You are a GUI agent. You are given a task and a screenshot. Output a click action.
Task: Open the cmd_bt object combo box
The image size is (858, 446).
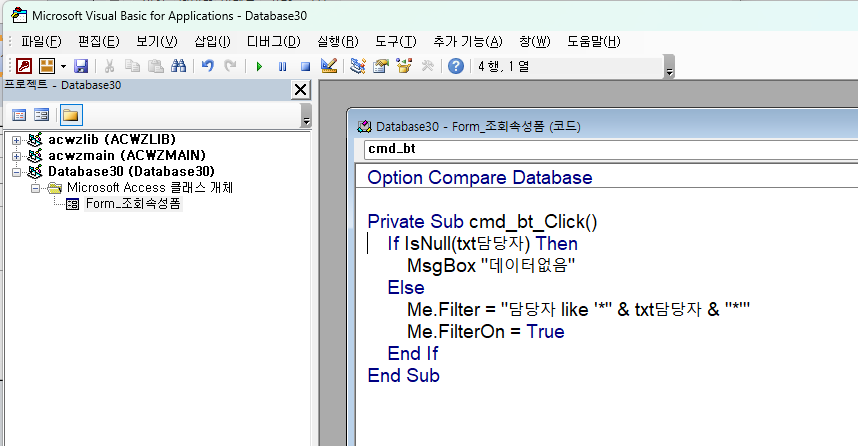point(611,149)
